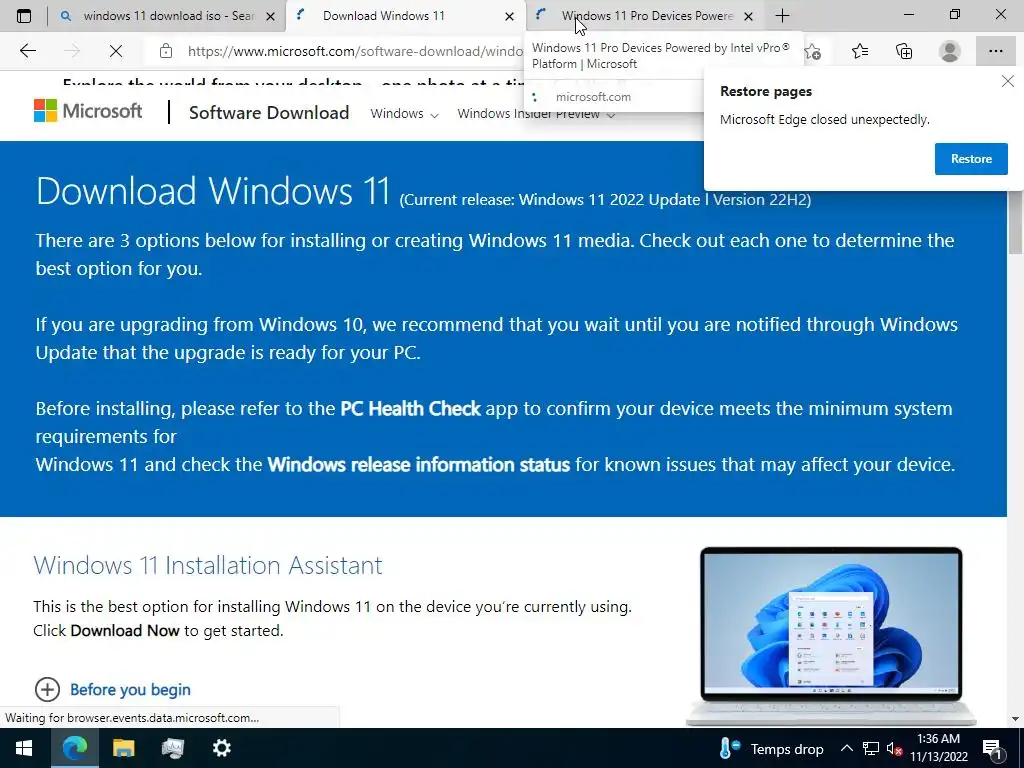Viewport: 1024px width, 768px height.
Task: Dismiss the Restore pages popup
Action: [x=1008, y=82]
